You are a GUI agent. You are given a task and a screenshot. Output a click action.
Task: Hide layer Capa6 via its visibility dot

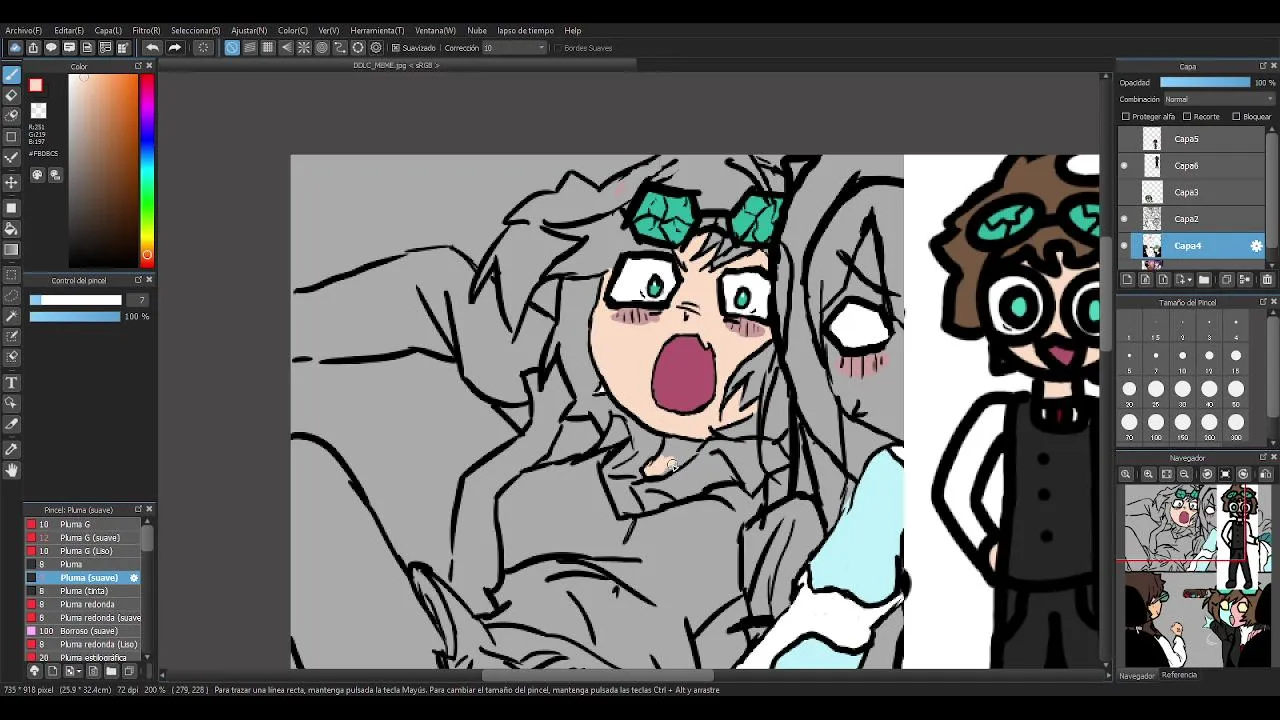pyautogui.click(x=1124, y=166)
